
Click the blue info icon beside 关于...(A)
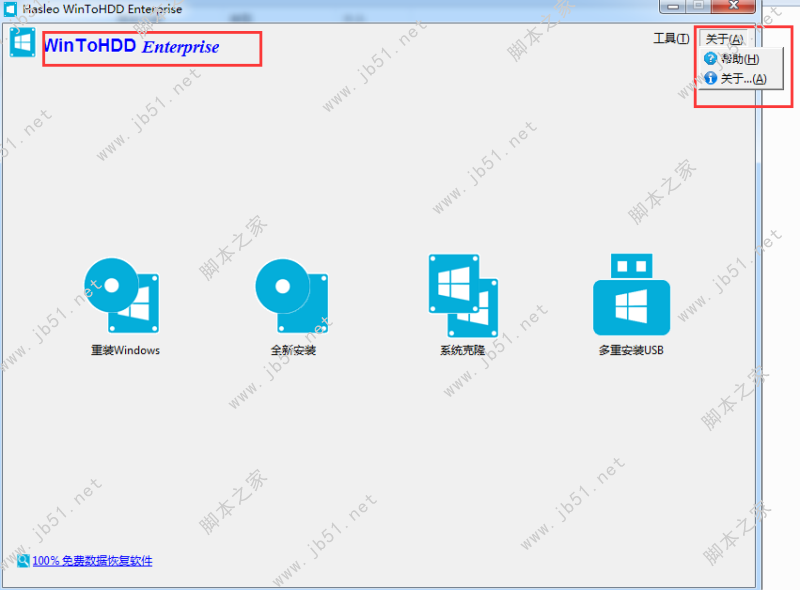coord(710,77)
